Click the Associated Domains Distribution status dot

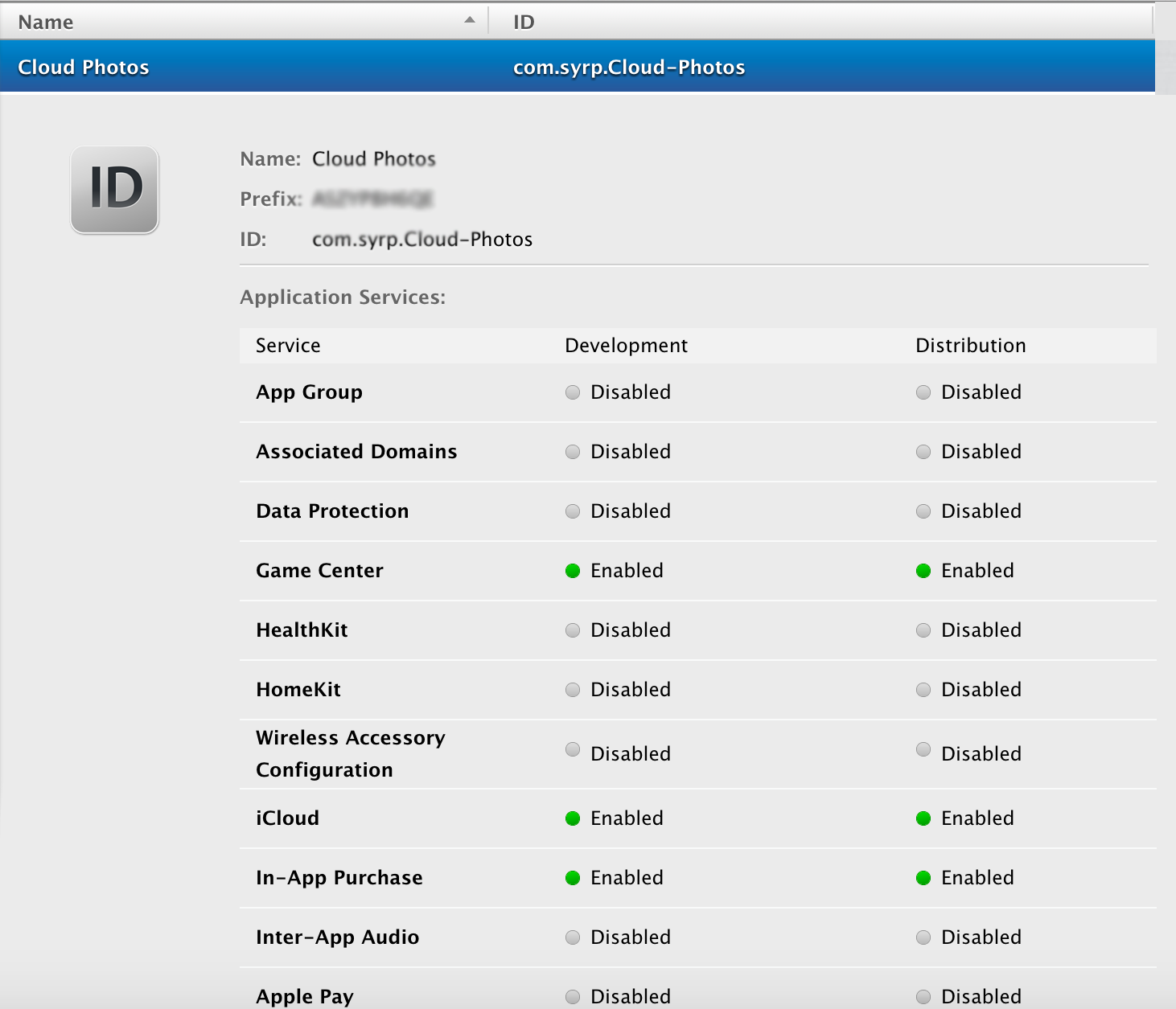point(923,452)
